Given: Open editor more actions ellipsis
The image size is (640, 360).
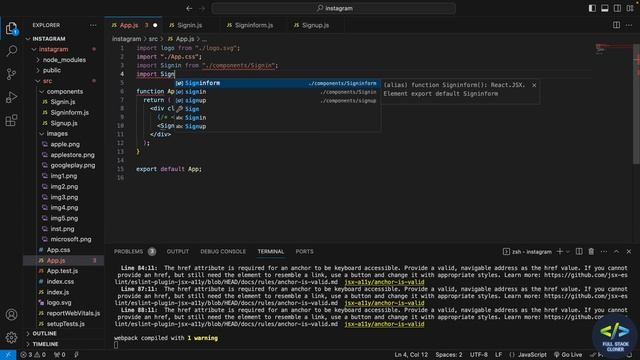Looking at the screenshot, I should (x=629, y=25).
